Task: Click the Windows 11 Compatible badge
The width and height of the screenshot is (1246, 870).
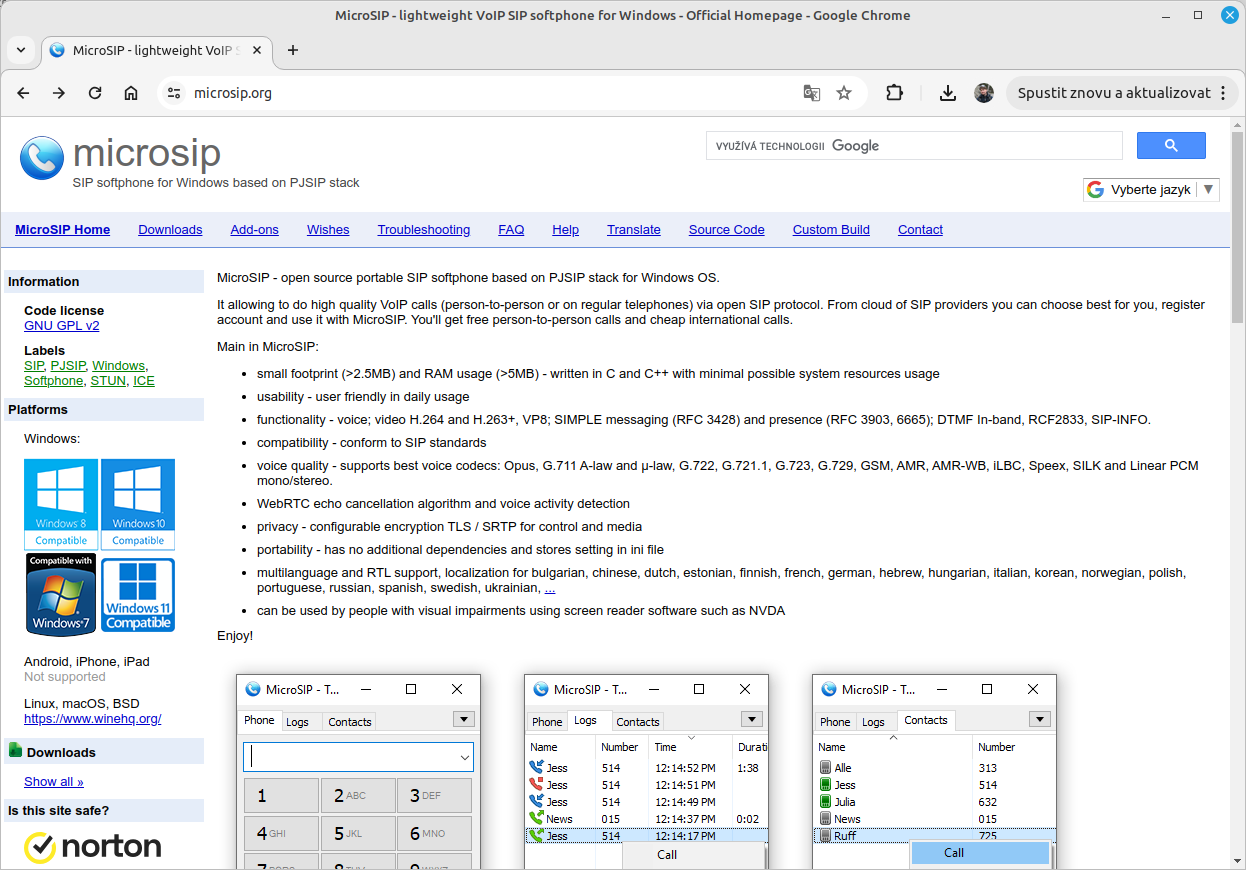Action: (138, 594)
